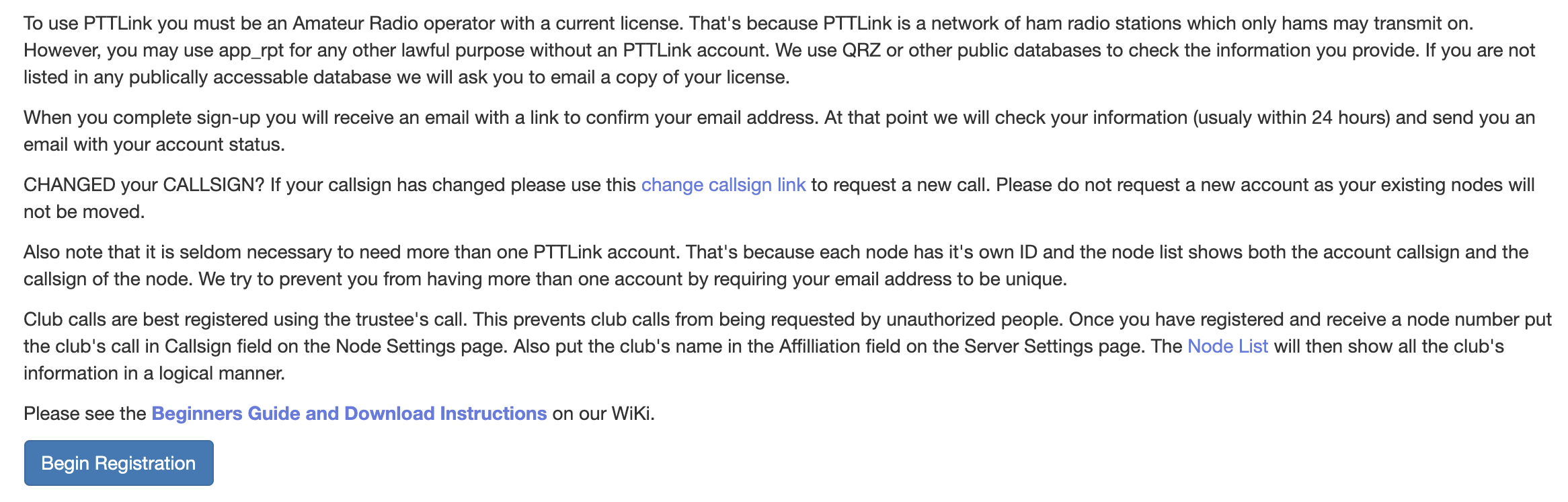This screenshot has width=1568, height=502.
Task: Click the word "QRZ" in the first paragraph
Action: pyautogui.click(x=861, y=50)
